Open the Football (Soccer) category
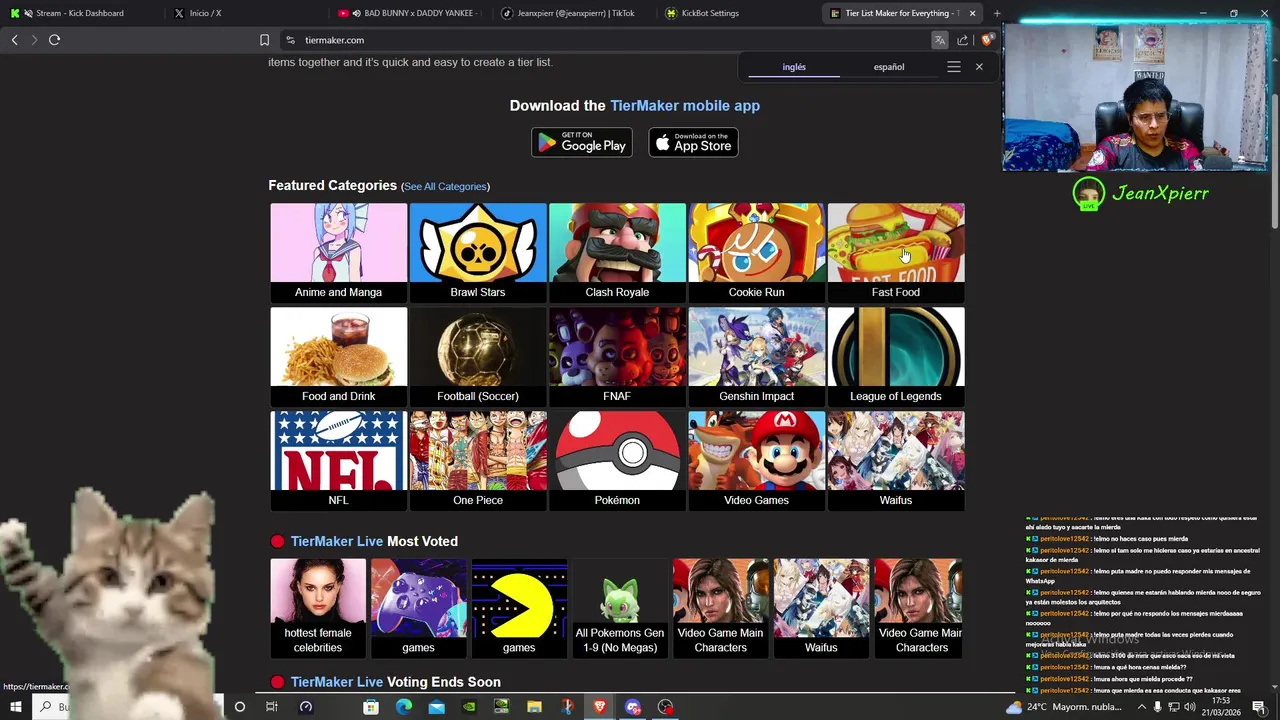 478,356
